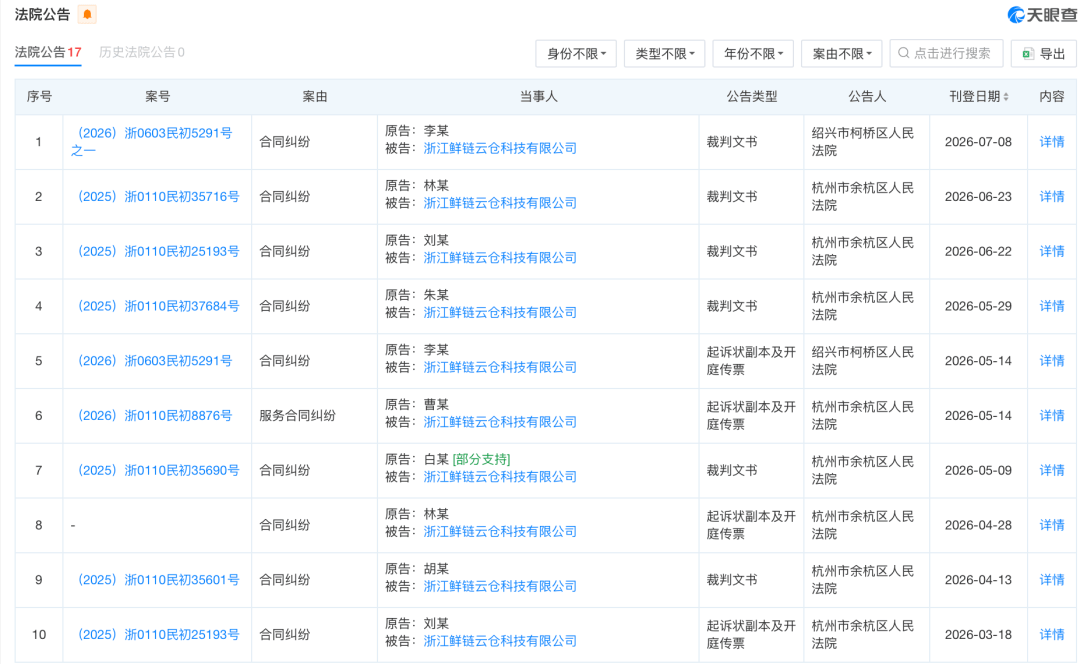Switch to 法院公告 17 tab
This screenshot has height=664, width=1080.
tap(48, 52)
